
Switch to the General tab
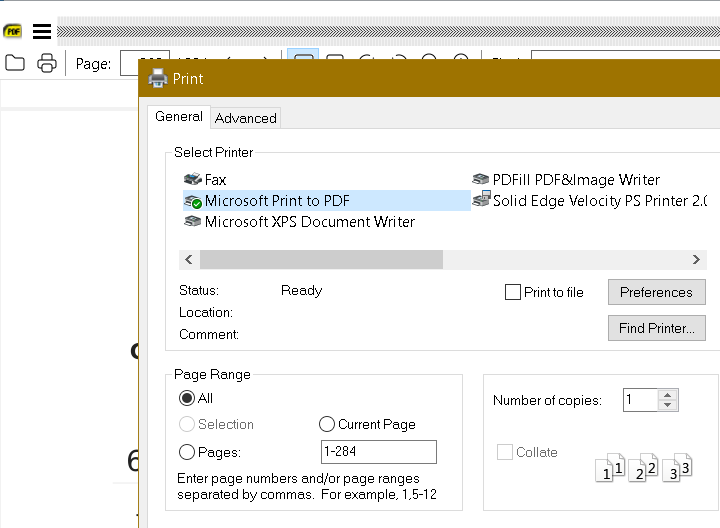coord(179,117)
